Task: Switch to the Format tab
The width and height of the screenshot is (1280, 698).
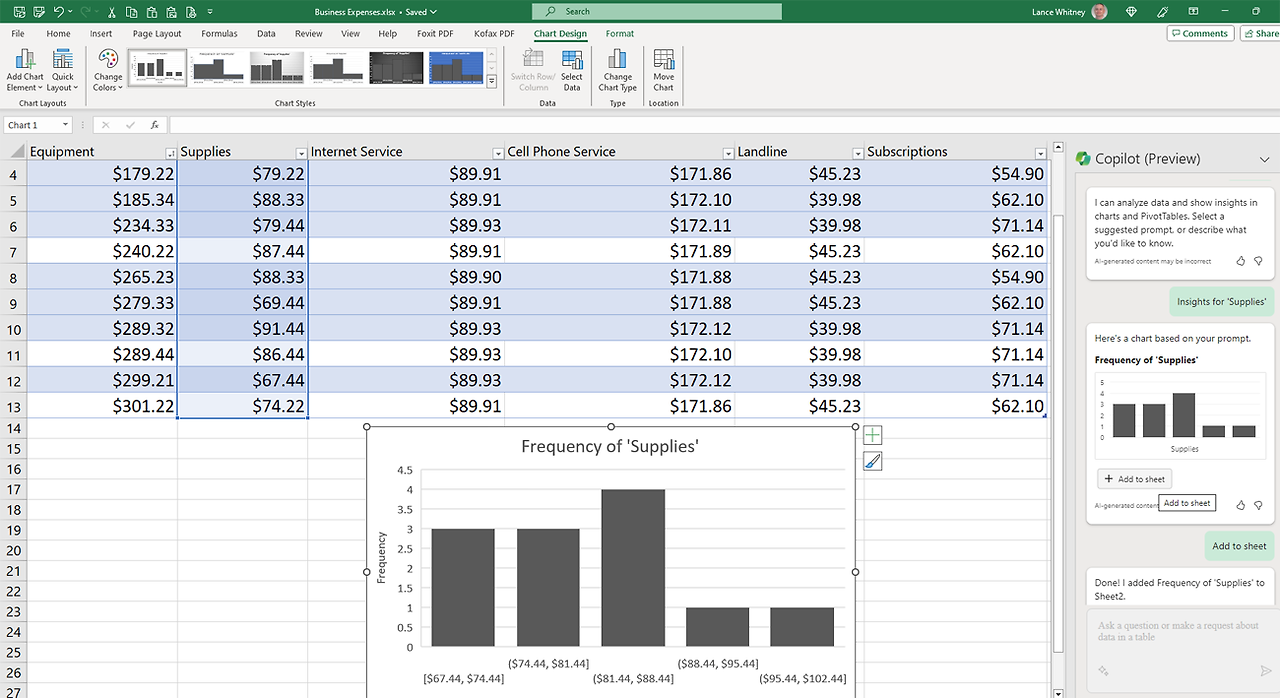Action: pos(620,33)
